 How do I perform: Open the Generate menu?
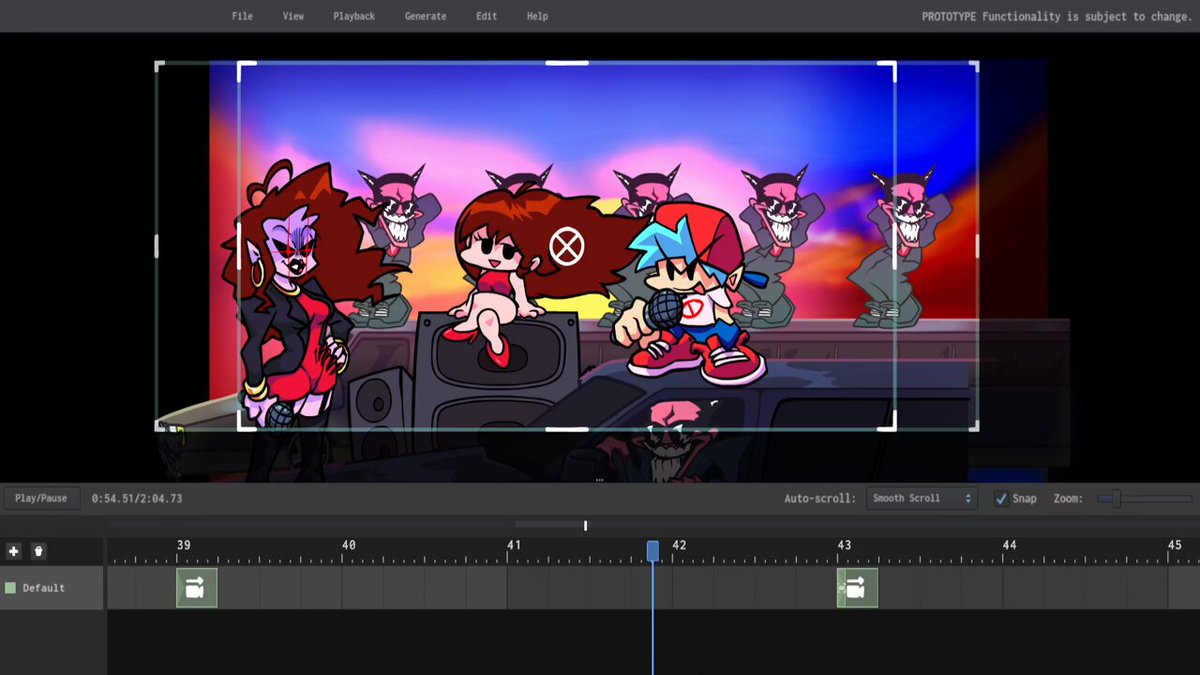pos(425,16)
